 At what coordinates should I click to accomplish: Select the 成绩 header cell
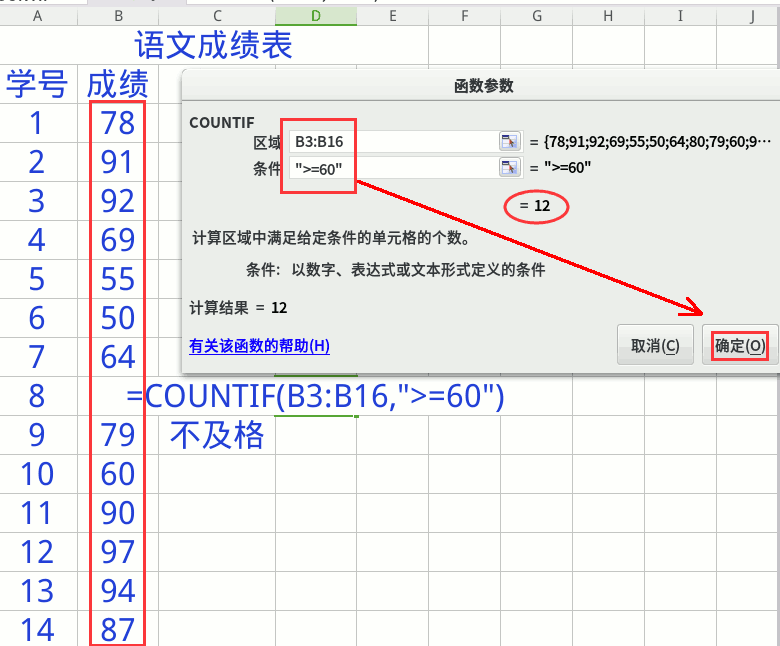(118, 84)
